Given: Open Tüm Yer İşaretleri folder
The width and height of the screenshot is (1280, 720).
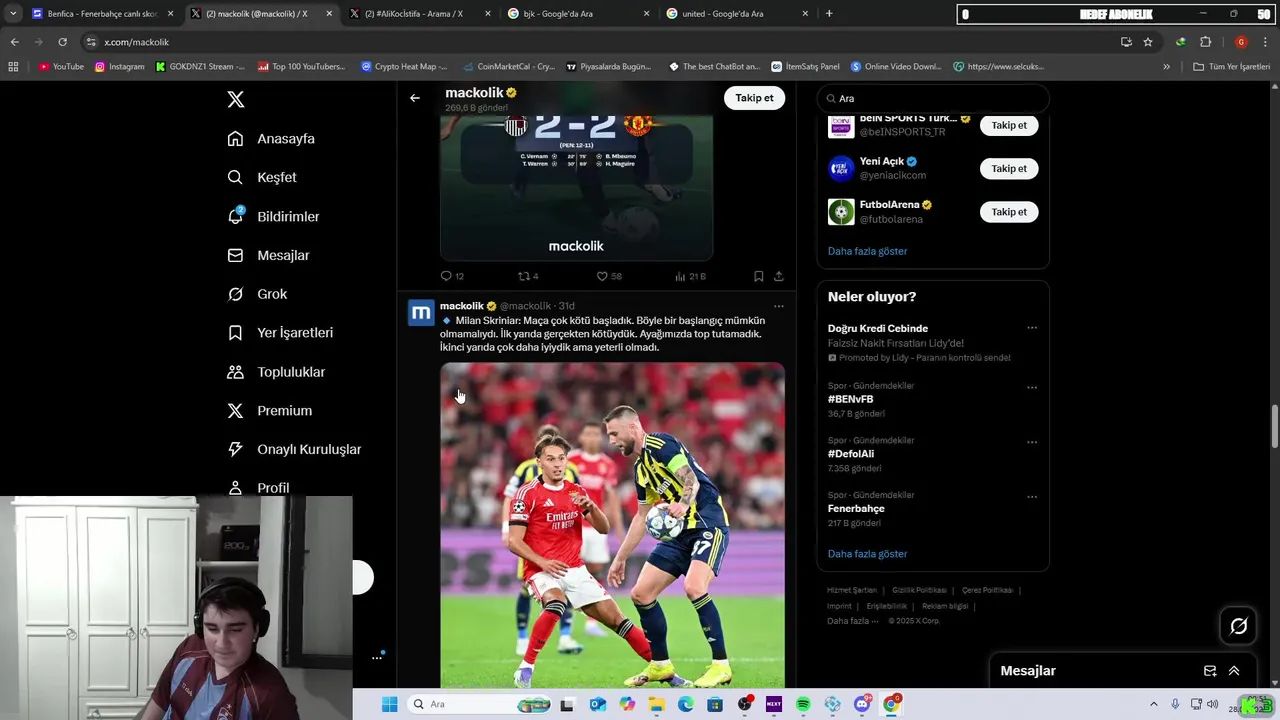Looking at the screenshot, I should coord(1231,67).
